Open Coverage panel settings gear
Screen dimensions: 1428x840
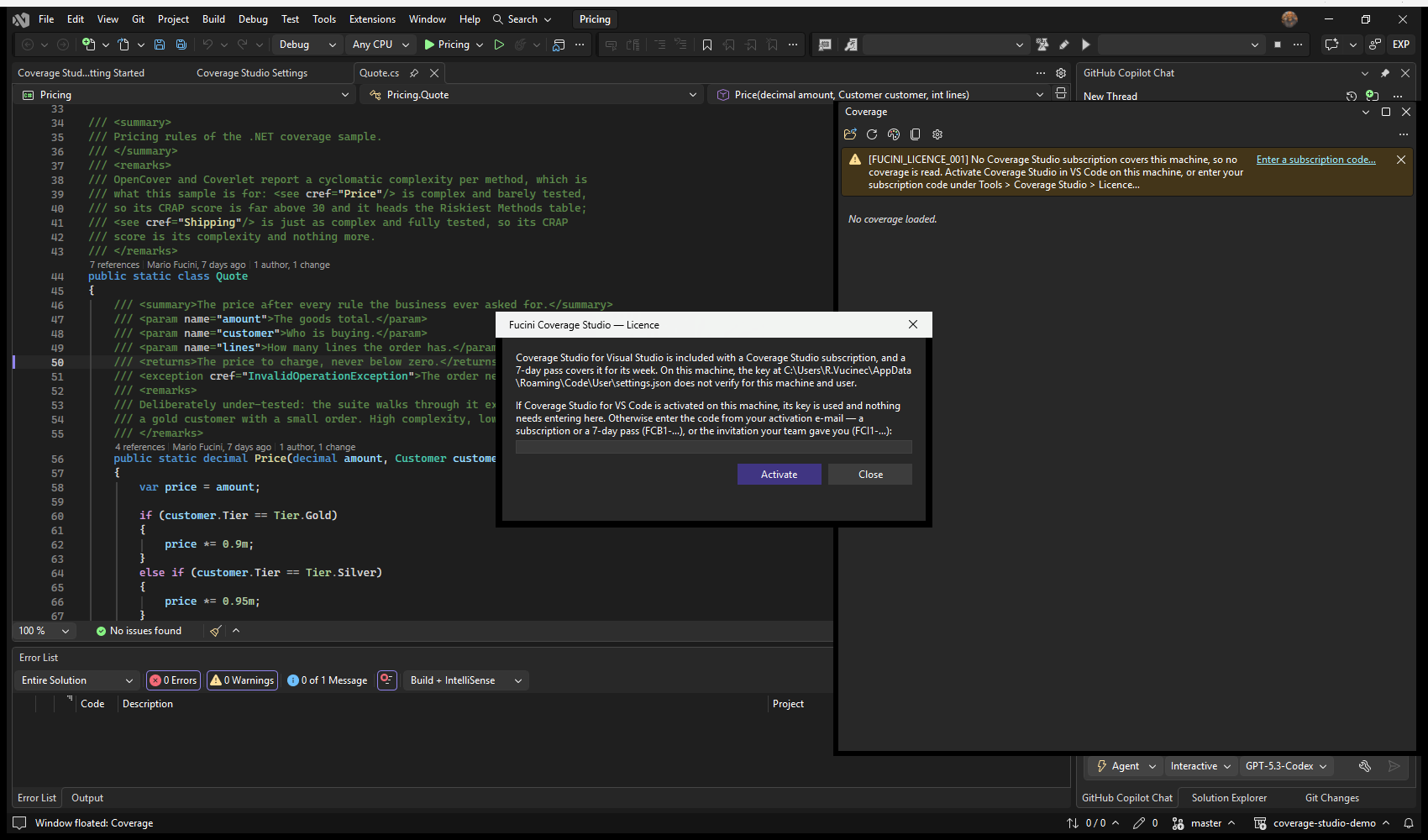[x=937, y=134]
